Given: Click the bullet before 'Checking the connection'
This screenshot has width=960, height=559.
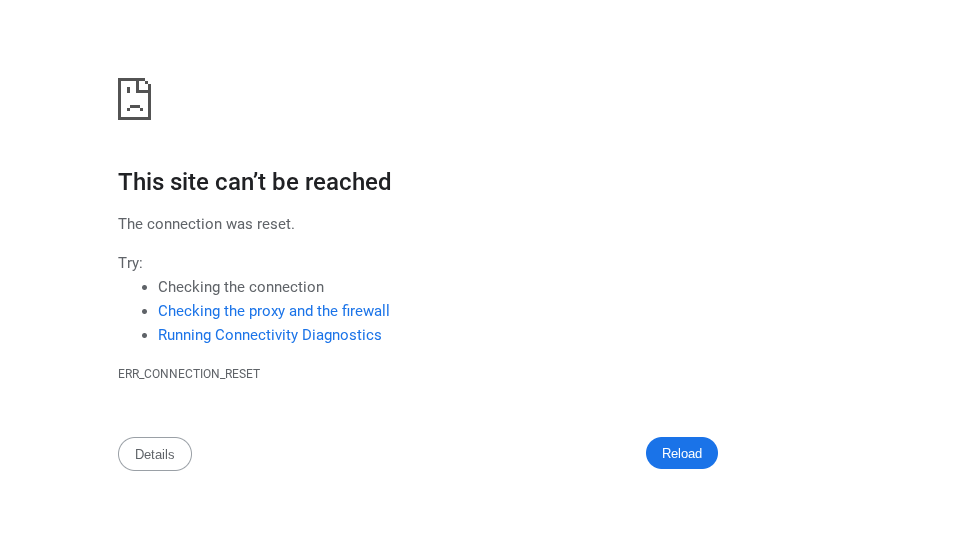Looking at the screenshot, I should pos(145,287).
